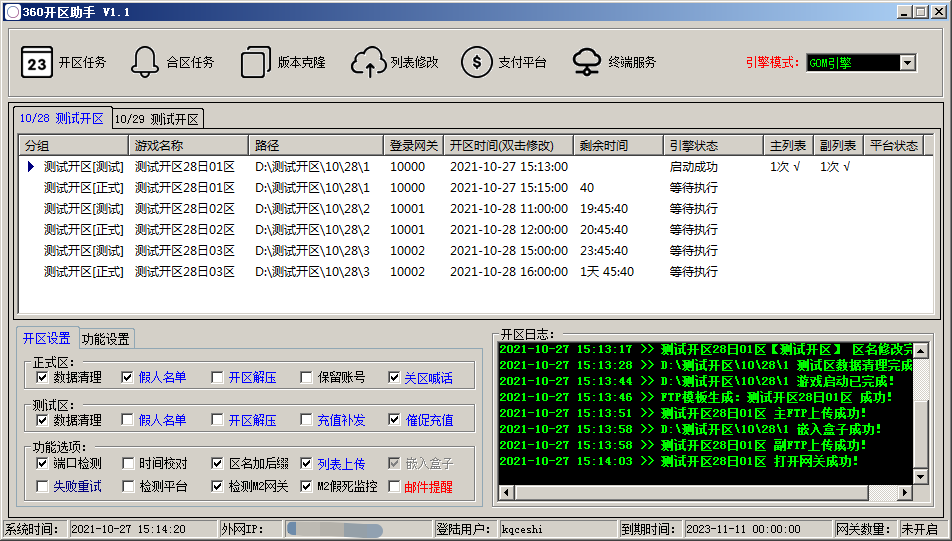
Task: Click the 分组 column header
Action: [73, 146]
